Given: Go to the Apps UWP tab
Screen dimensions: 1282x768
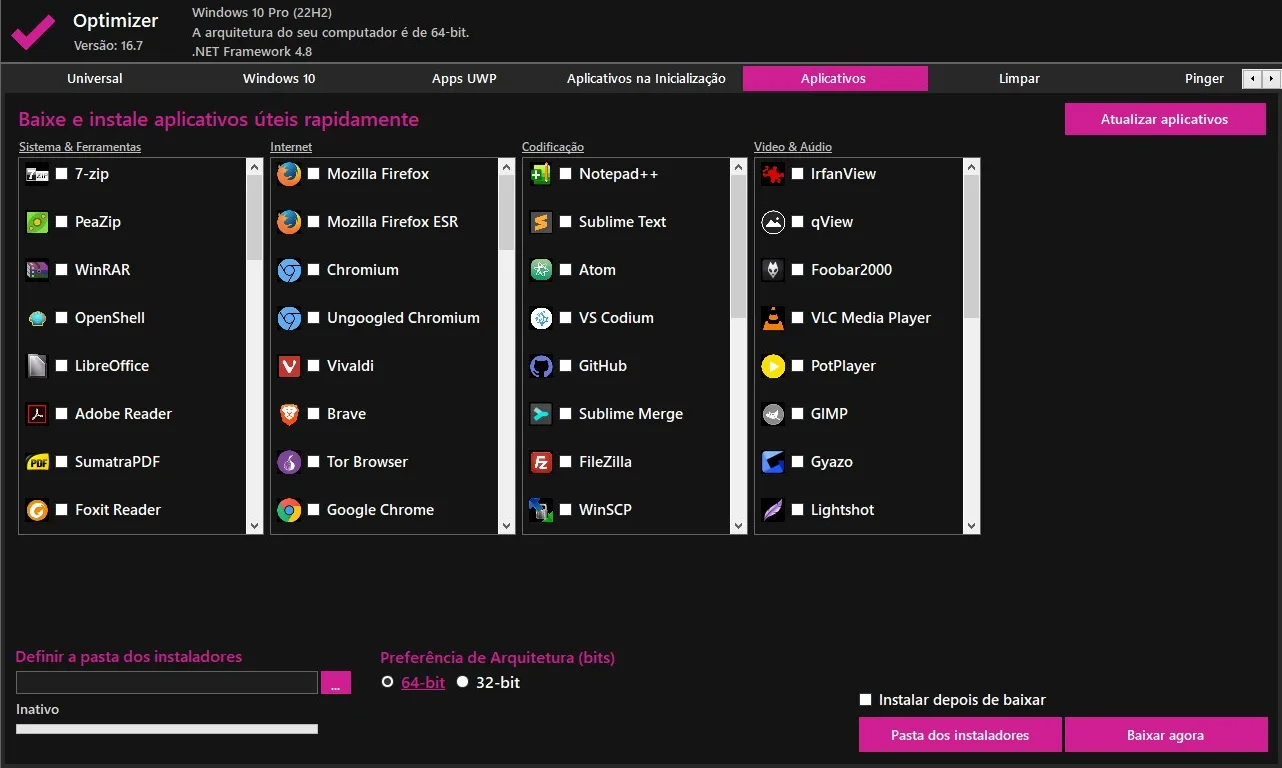Looking at the screenshot, I should point(464,78).
